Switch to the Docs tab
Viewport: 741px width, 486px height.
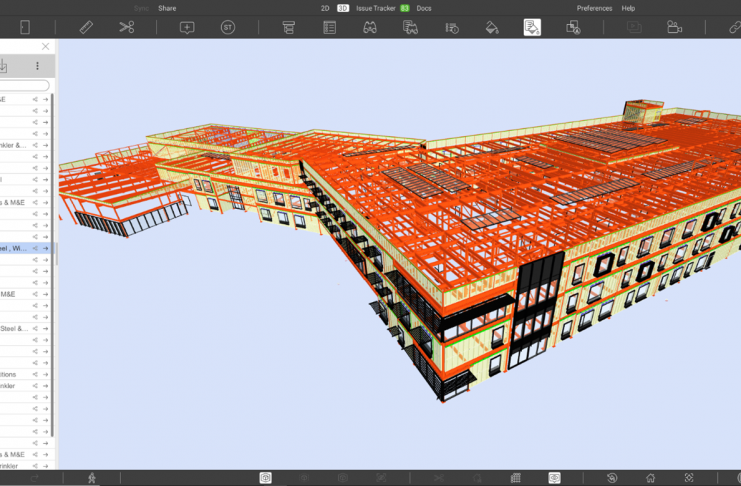424,8
